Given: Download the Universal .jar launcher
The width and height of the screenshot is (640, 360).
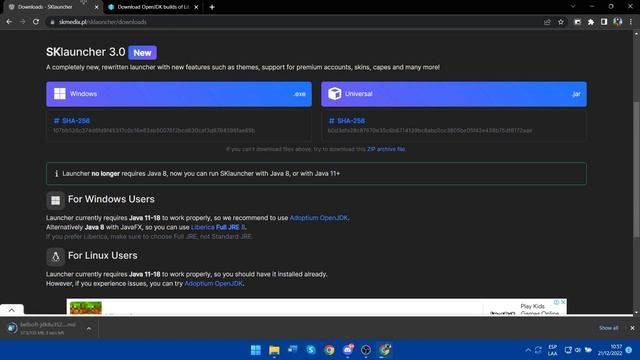Looking at the screenshot, I should tap(454, 94).
